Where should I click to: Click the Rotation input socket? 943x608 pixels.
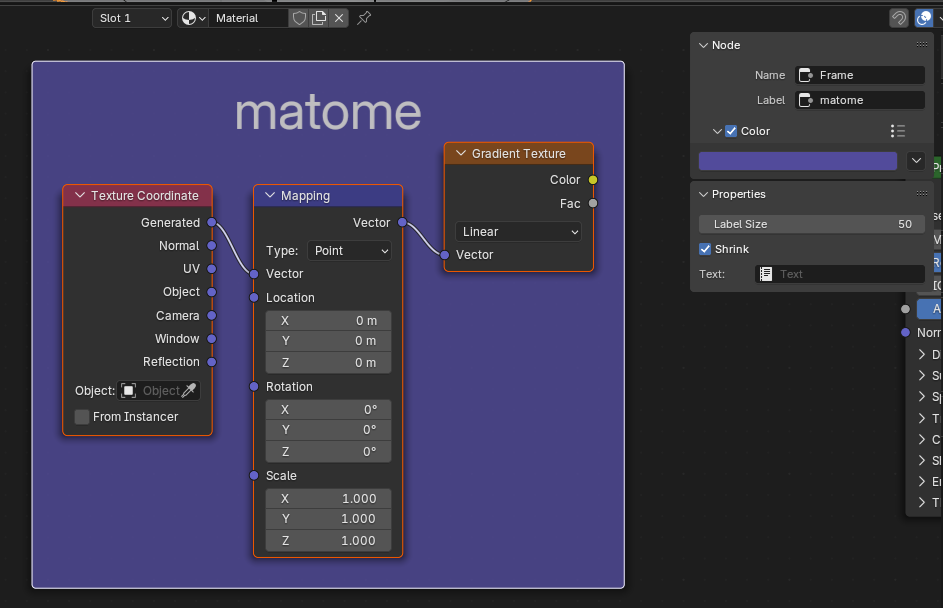254,387
